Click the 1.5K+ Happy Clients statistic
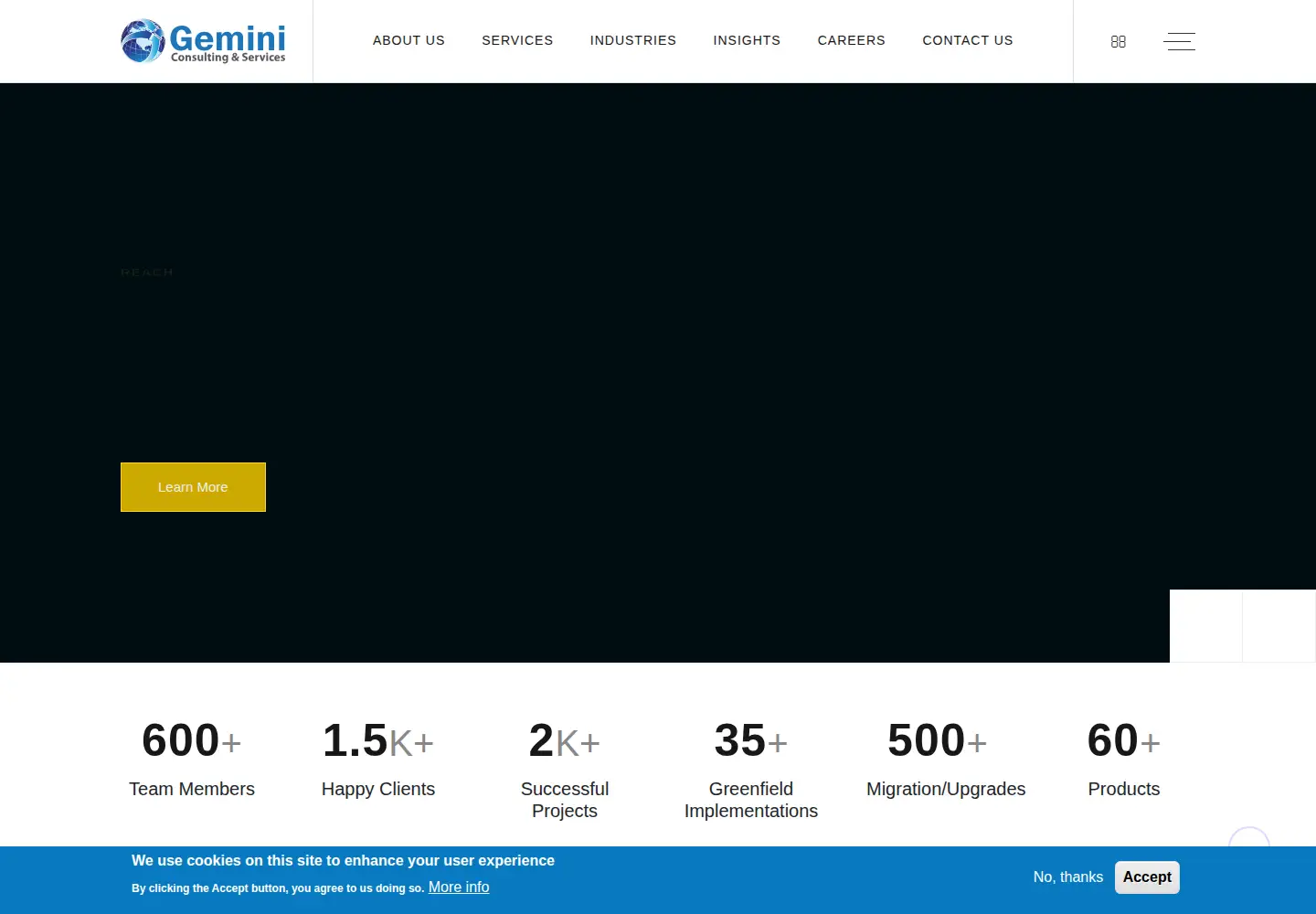 pyautogui.click(x=378, y=758)
